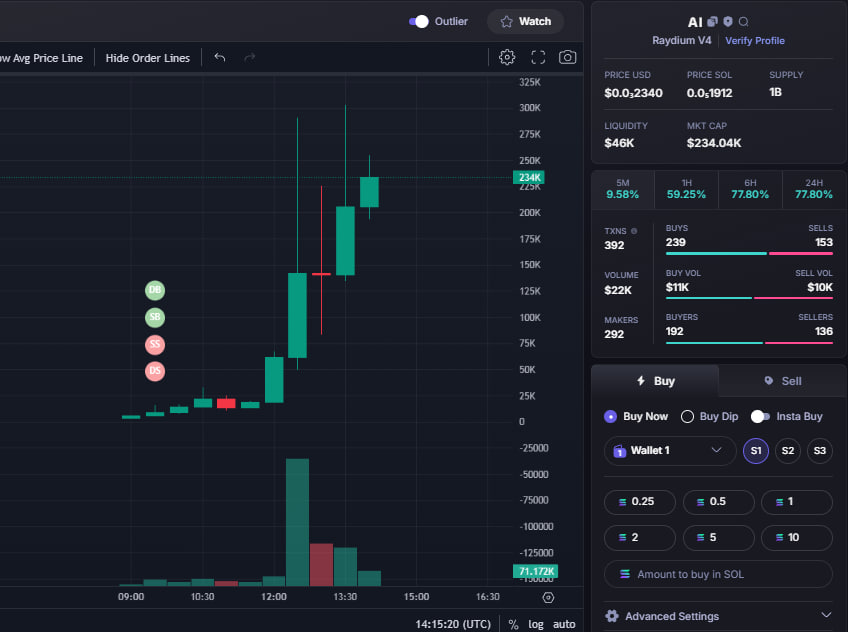
Task: Copy the AI token address
Action: point(712,22)
